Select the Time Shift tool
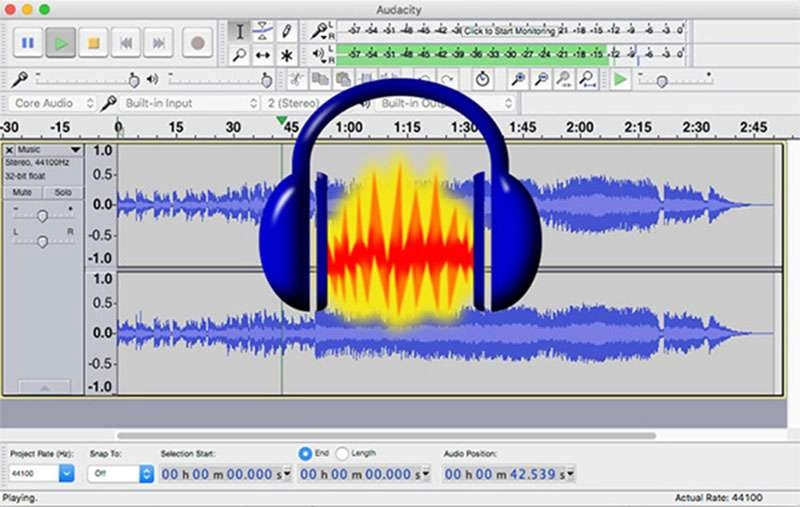 click(x=264, y=56)
